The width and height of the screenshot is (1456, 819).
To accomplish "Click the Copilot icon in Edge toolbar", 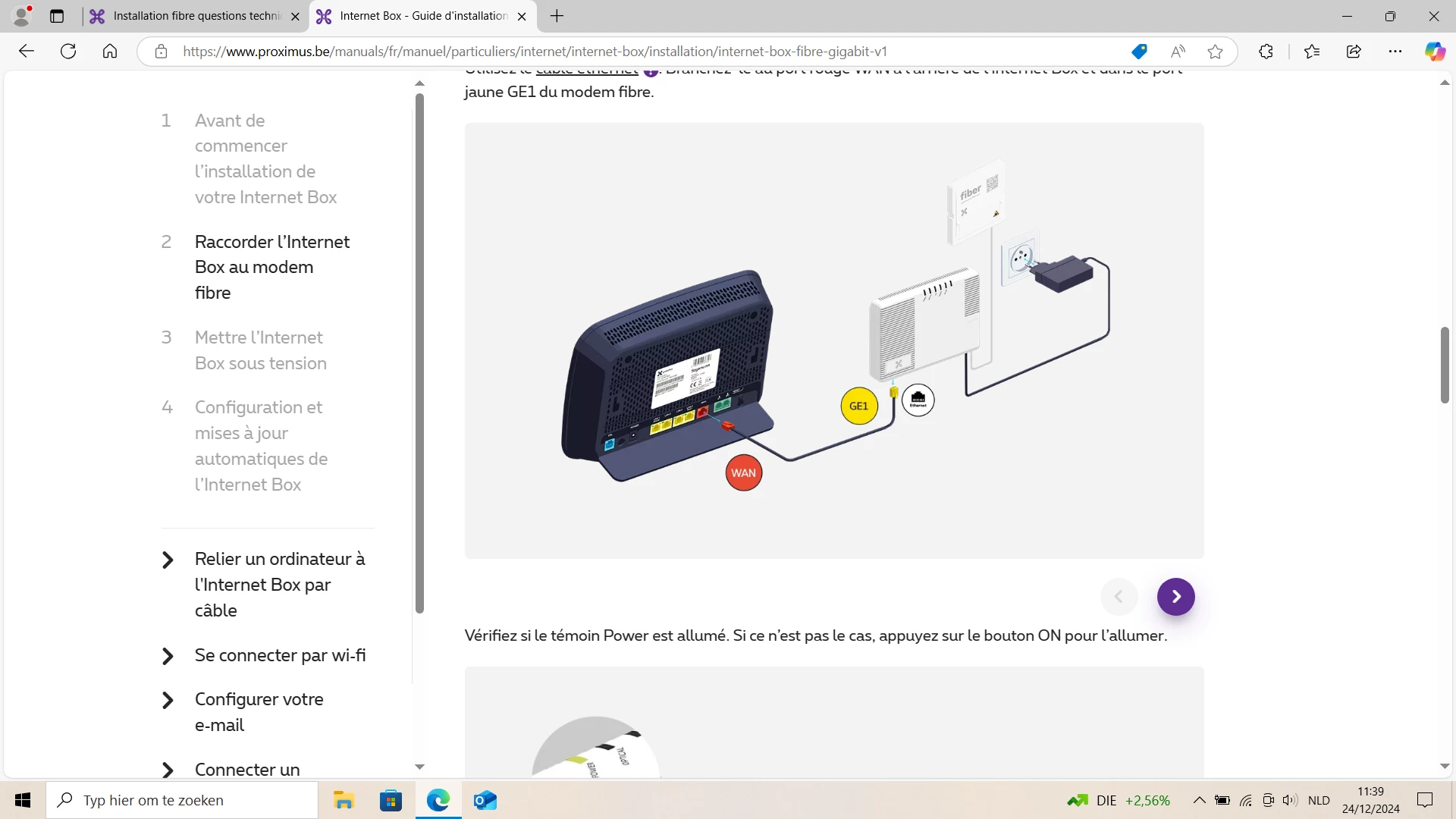I will click(x=1434, y=52).
